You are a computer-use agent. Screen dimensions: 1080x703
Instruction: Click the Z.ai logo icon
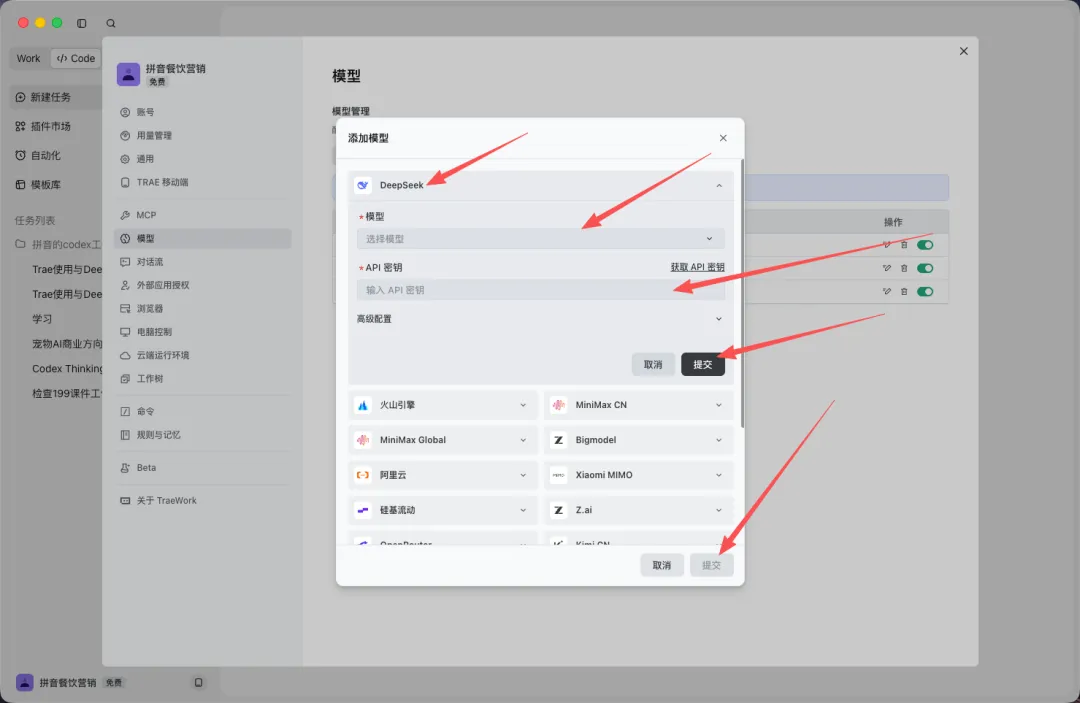pyautogui.click(x=559, y=510)
